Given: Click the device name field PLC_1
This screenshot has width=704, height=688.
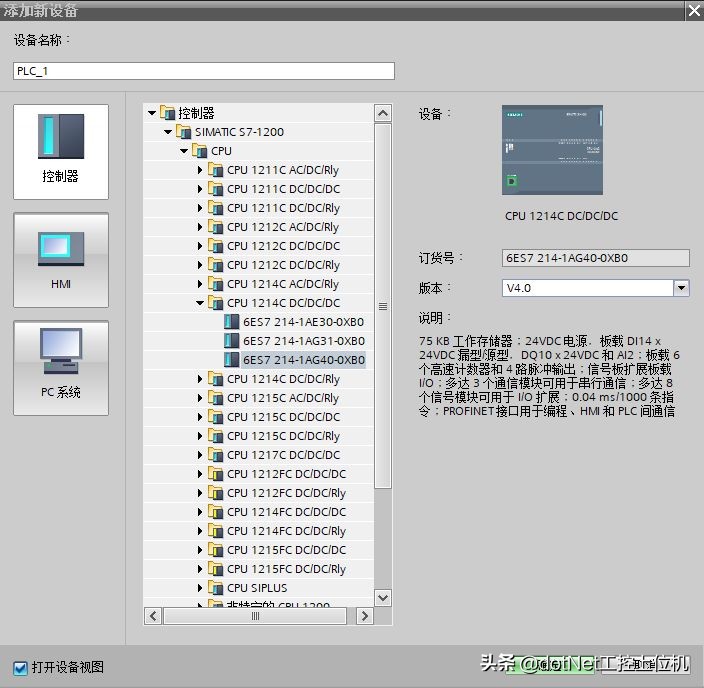Looking at the screenshot, I should point(204,71).
